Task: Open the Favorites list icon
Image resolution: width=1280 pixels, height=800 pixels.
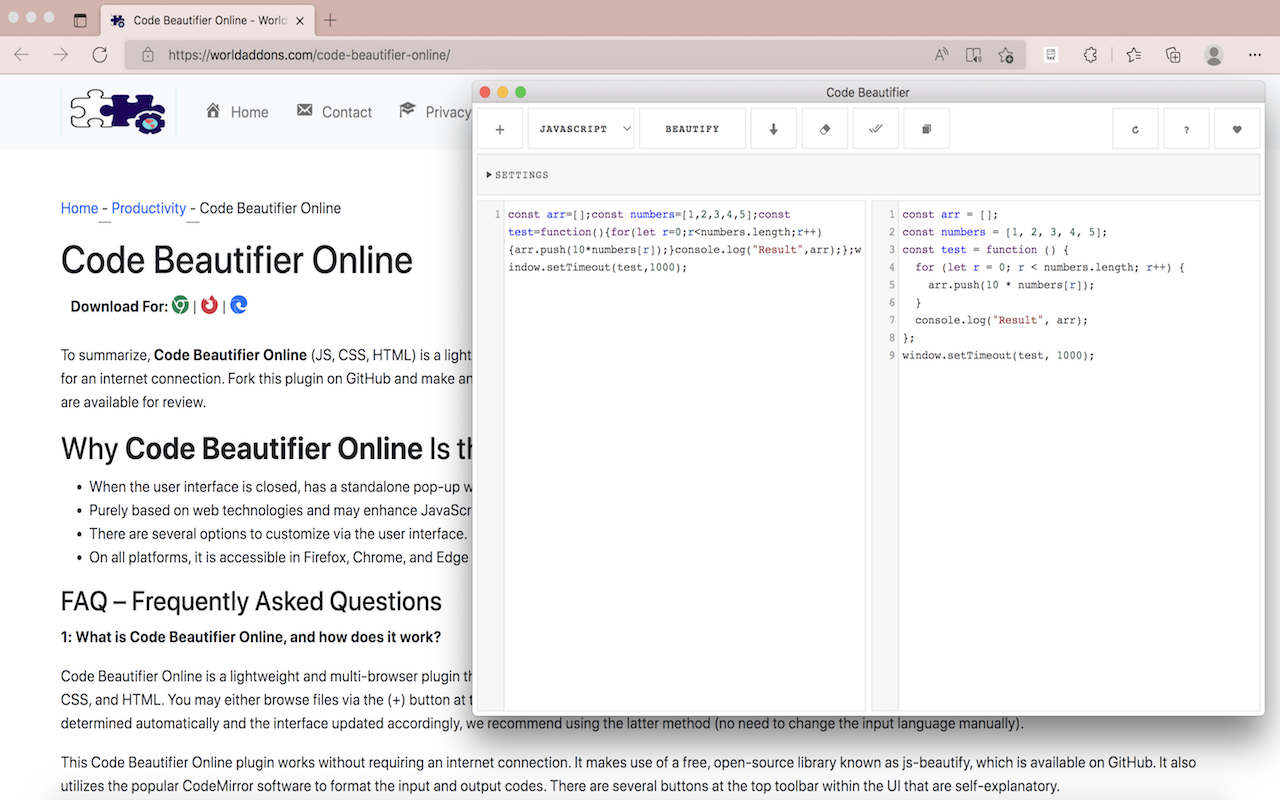Action: click(x=1133, y=55)
